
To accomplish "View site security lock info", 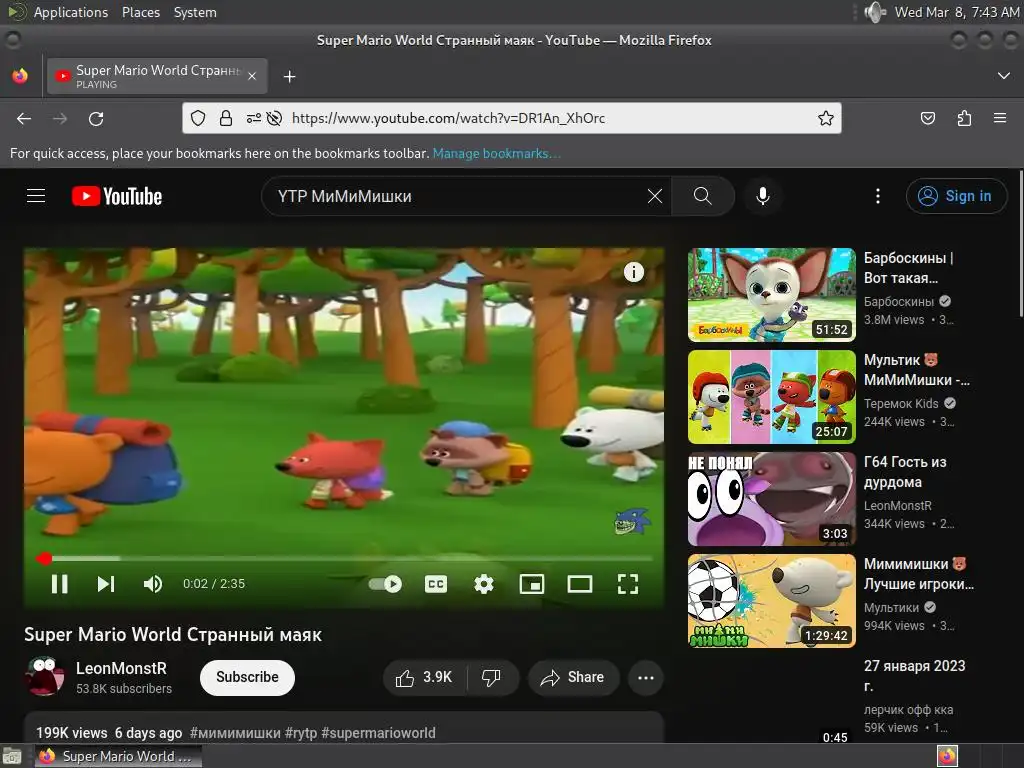I will pos(225,118).
